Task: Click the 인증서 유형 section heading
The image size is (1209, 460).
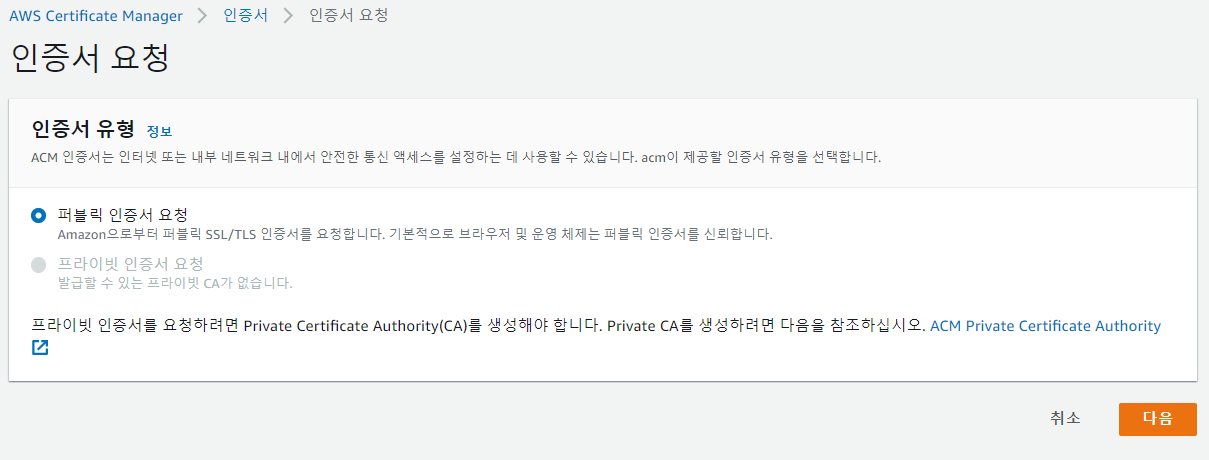Action: coord(83,130)
